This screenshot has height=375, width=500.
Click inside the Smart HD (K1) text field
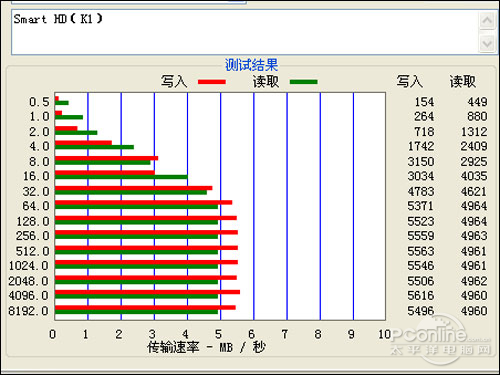pyautogui.click(x=245, y=32)
